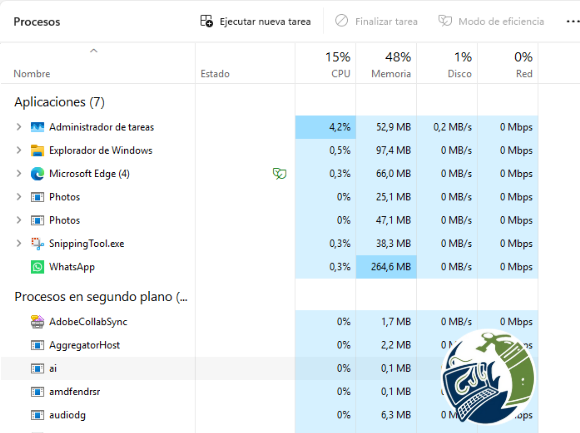Select the Aplicaciones (7) group header

point(59,102)
